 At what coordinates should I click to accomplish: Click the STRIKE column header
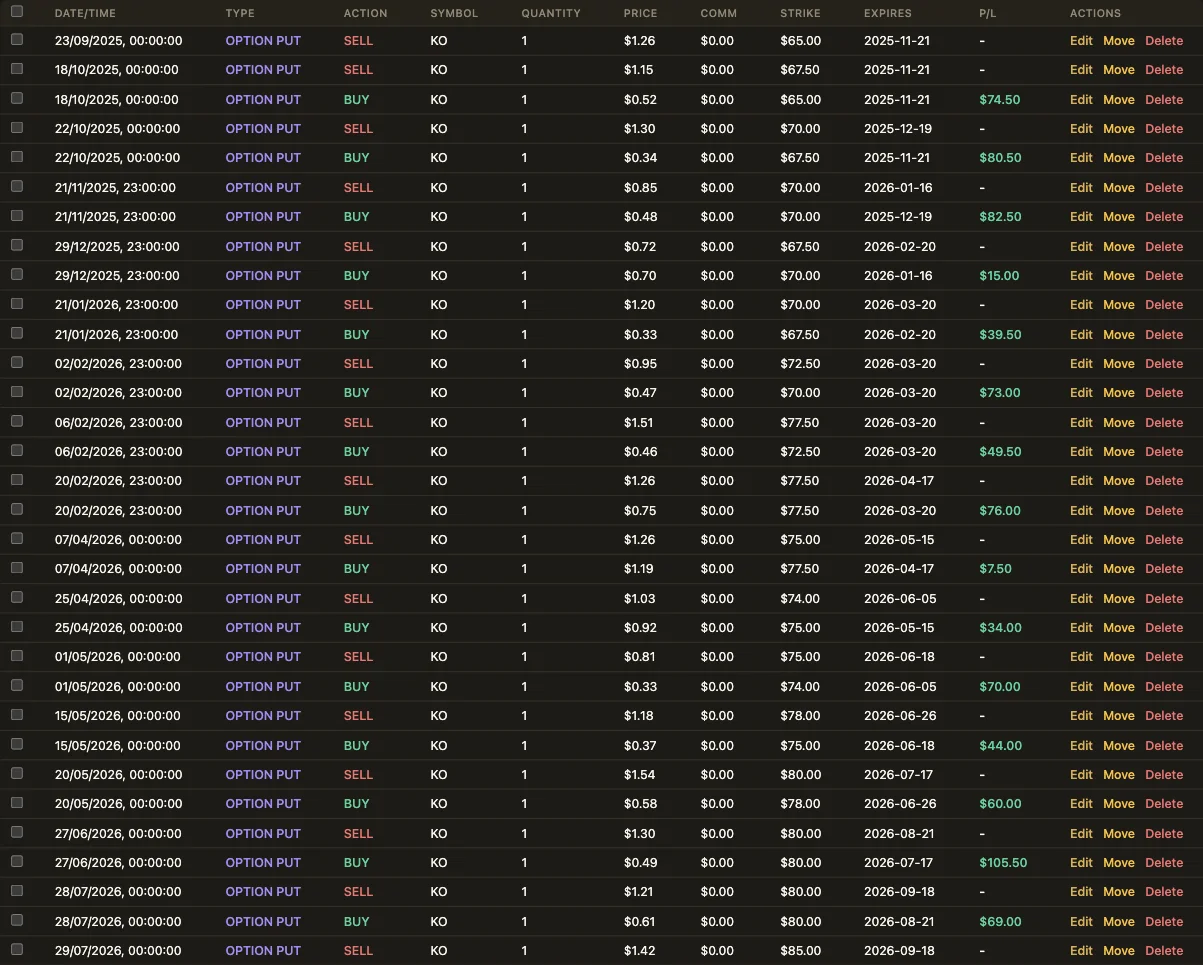(801, 14)
